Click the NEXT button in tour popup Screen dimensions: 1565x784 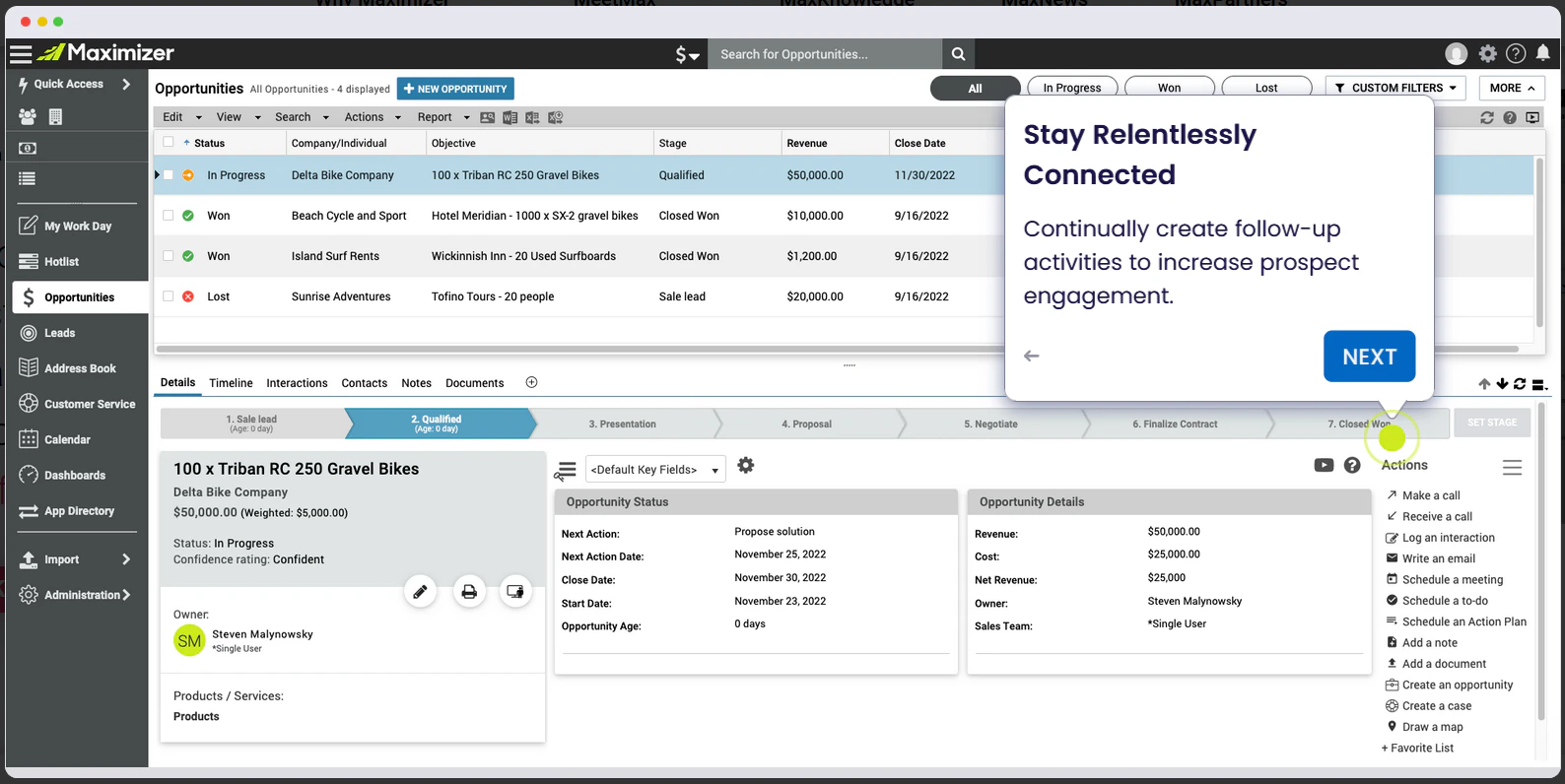1369,357
